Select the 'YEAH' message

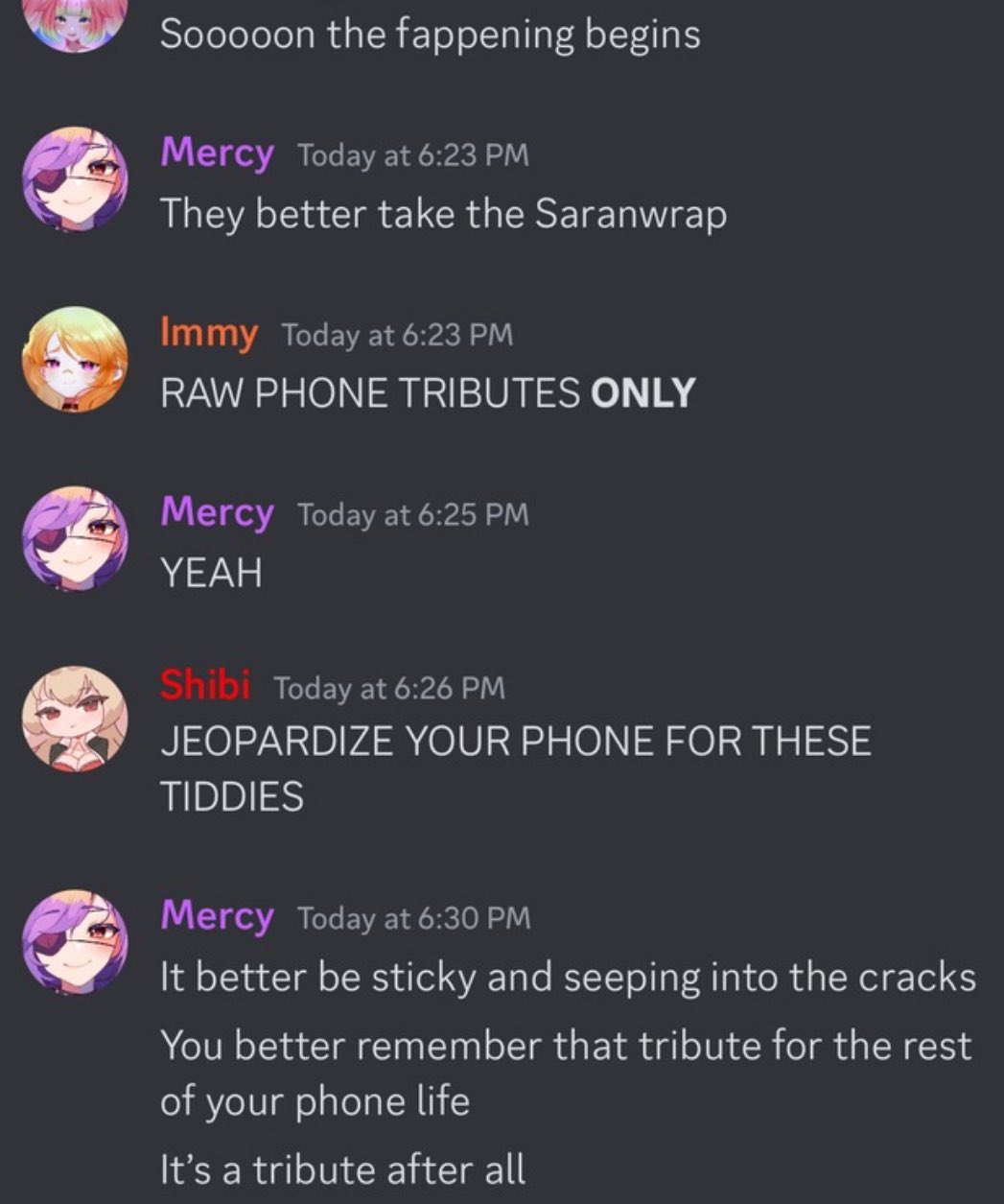pyautogui.click(x=211, y=574)
